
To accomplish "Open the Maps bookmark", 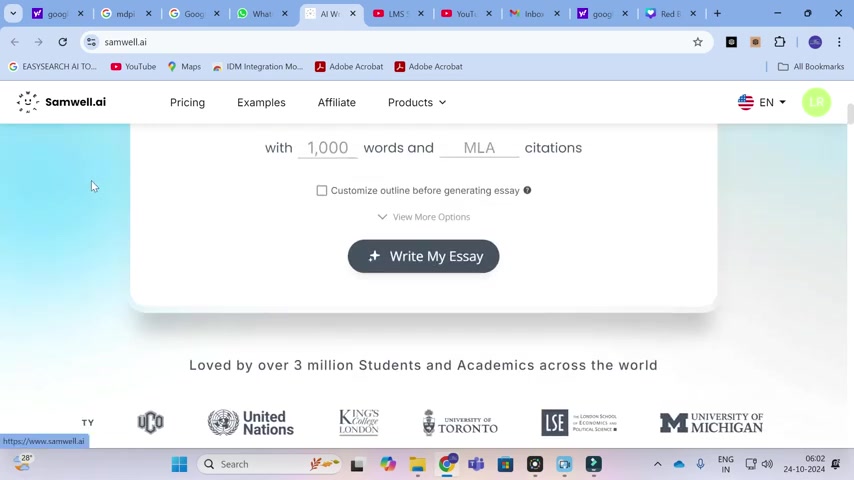I will (x=184, y=66).
